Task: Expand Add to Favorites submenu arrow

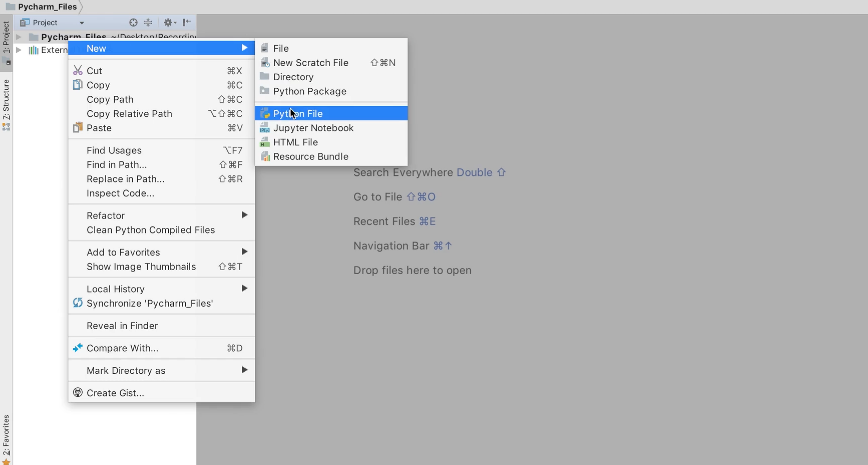Action: click(x=244, y=252)
